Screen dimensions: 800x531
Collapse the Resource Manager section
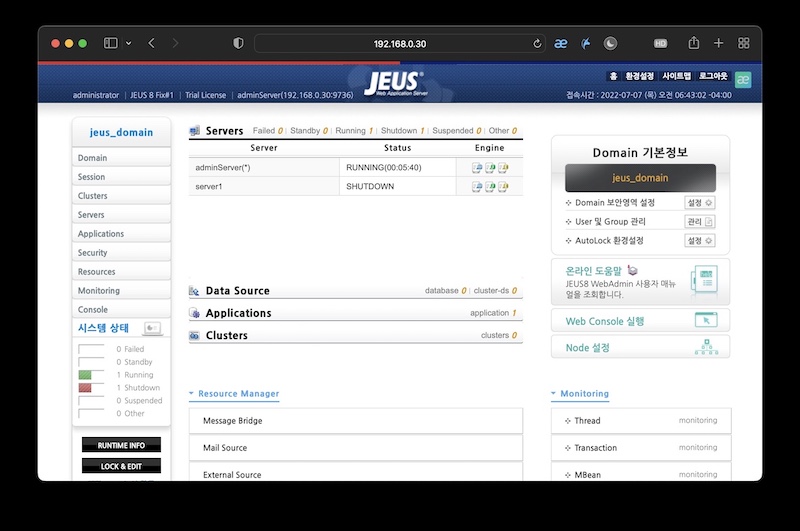(x=191, y=394)
